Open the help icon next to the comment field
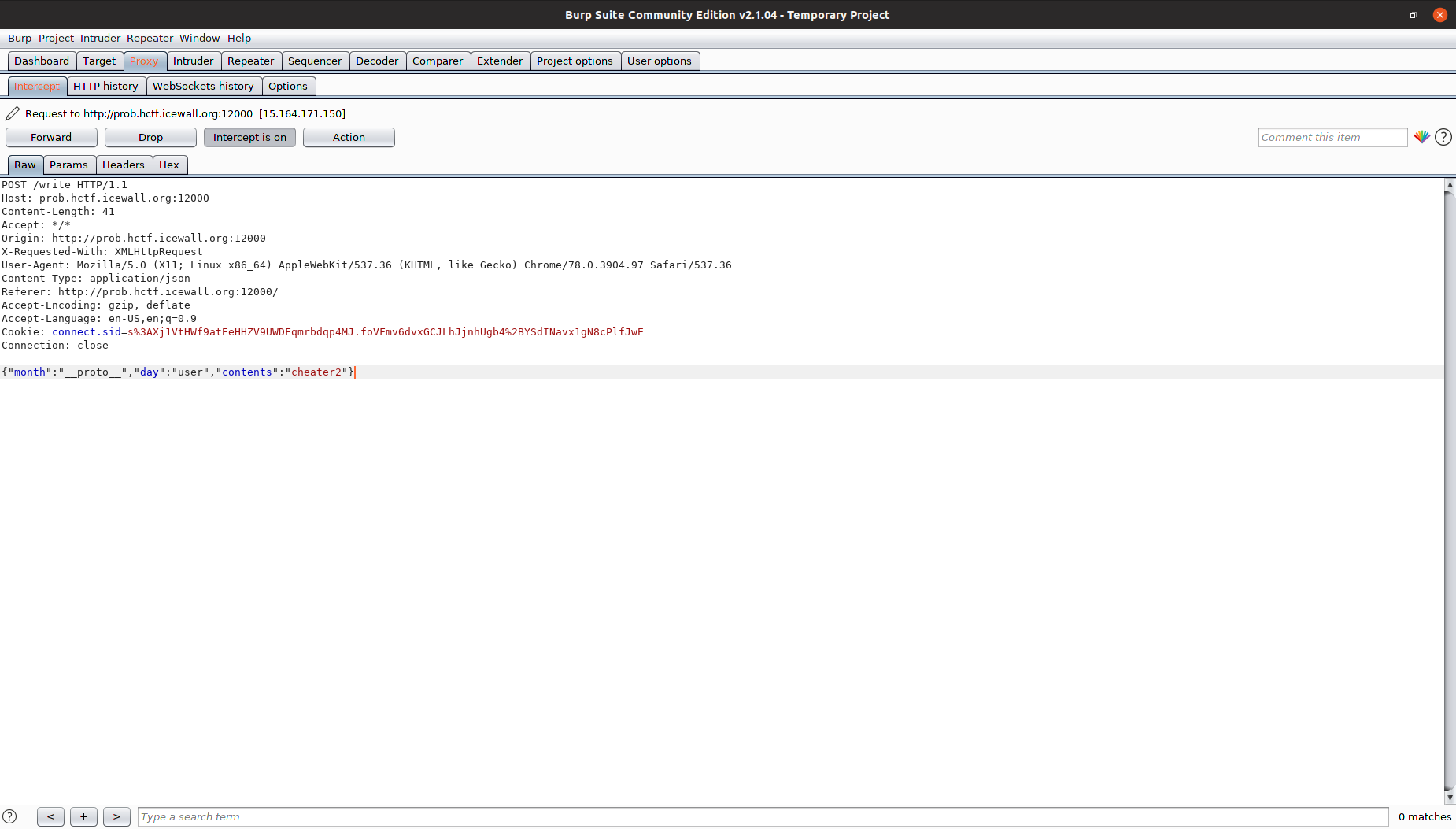 (1443, 137)
